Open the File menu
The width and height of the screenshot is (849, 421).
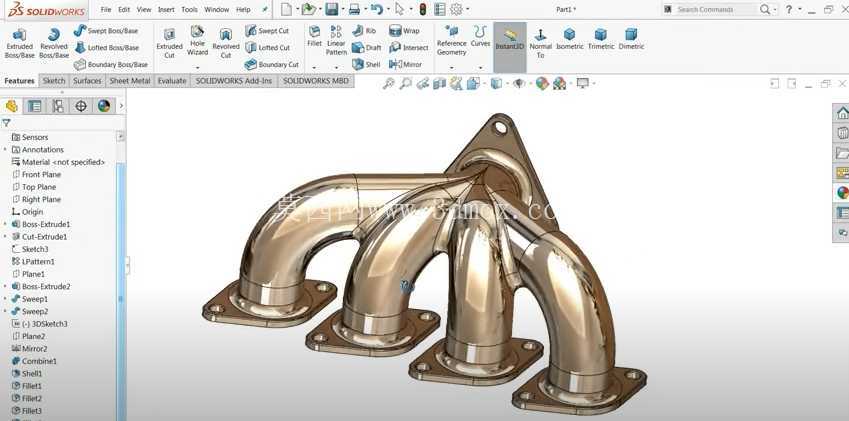click(106, 10)
